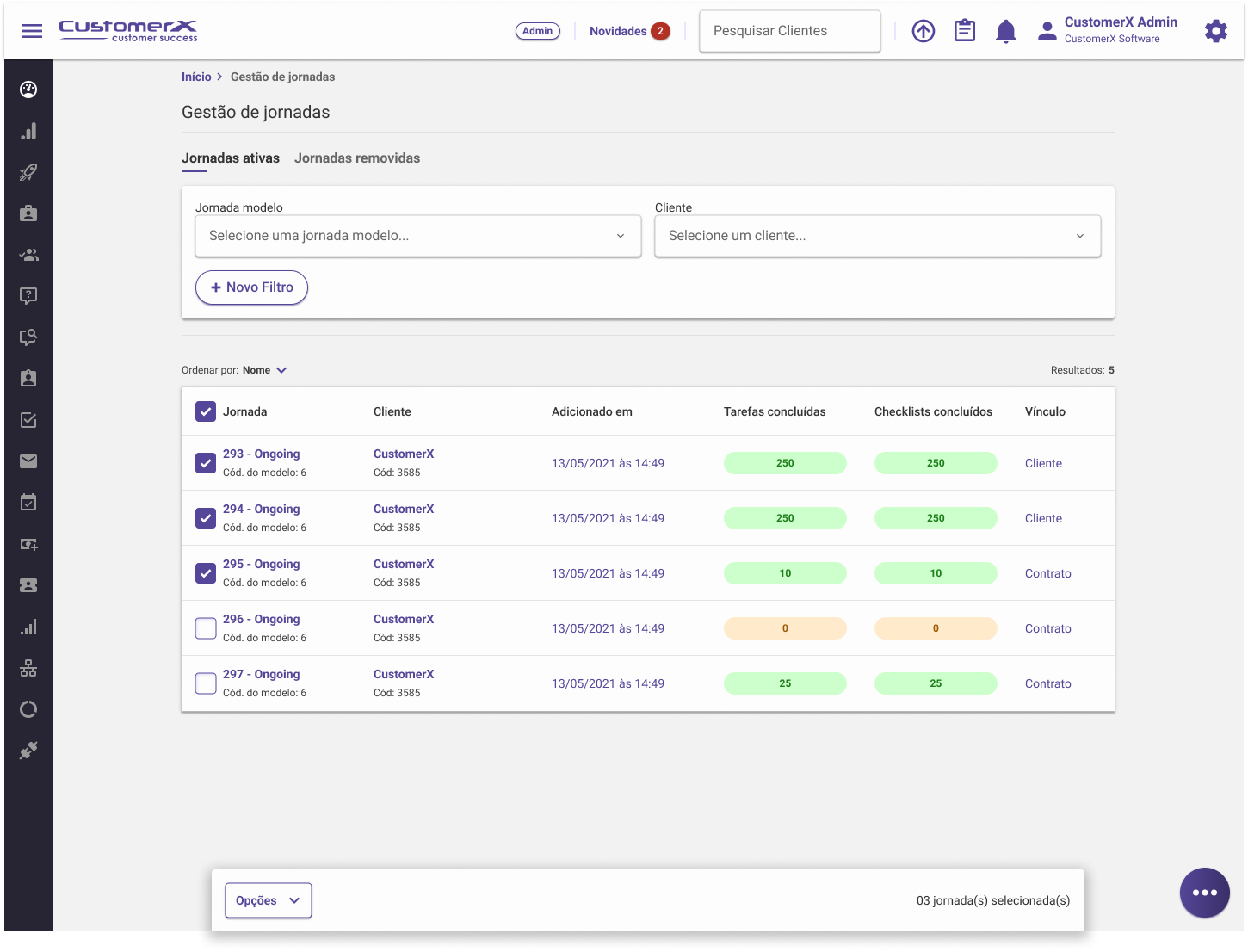Open the Novidades menu item
The image size is (1248, 952).
point(618,31)
